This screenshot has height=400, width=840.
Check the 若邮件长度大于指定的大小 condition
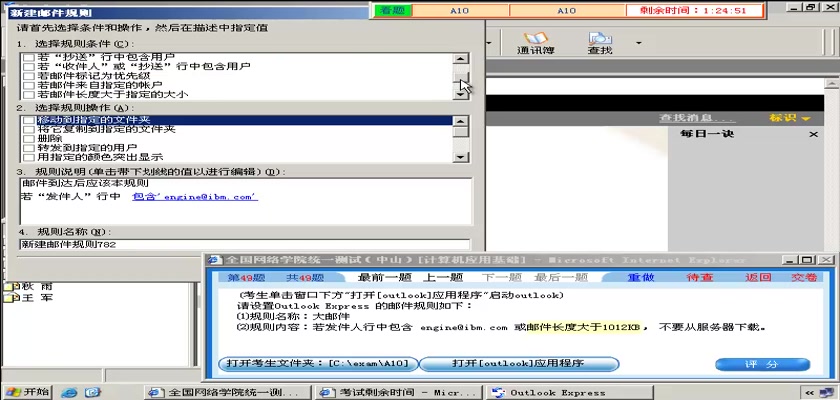28,95
